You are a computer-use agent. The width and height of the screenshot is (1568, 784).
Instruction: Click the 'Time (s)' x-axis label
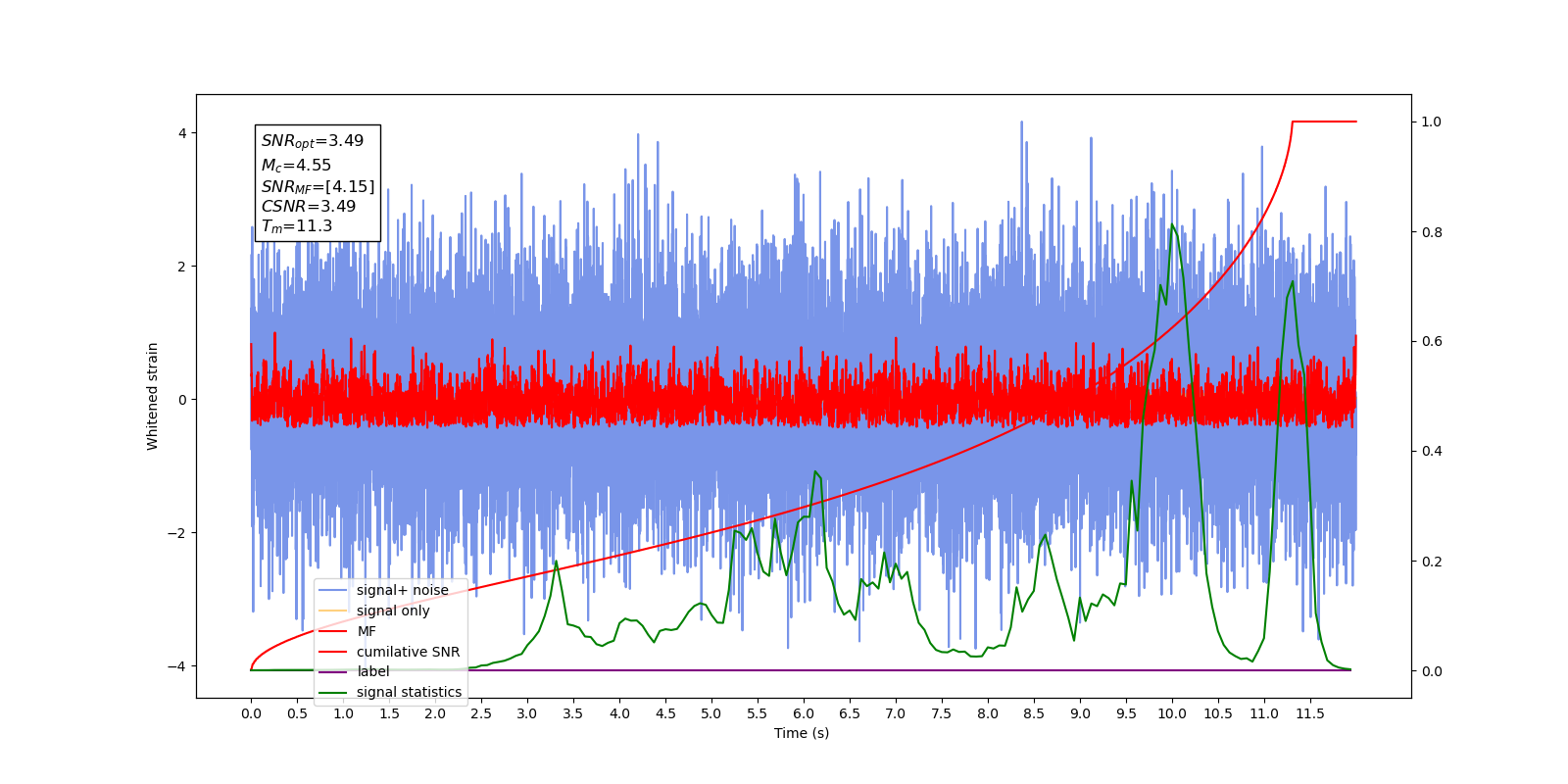tap(802, 733)
